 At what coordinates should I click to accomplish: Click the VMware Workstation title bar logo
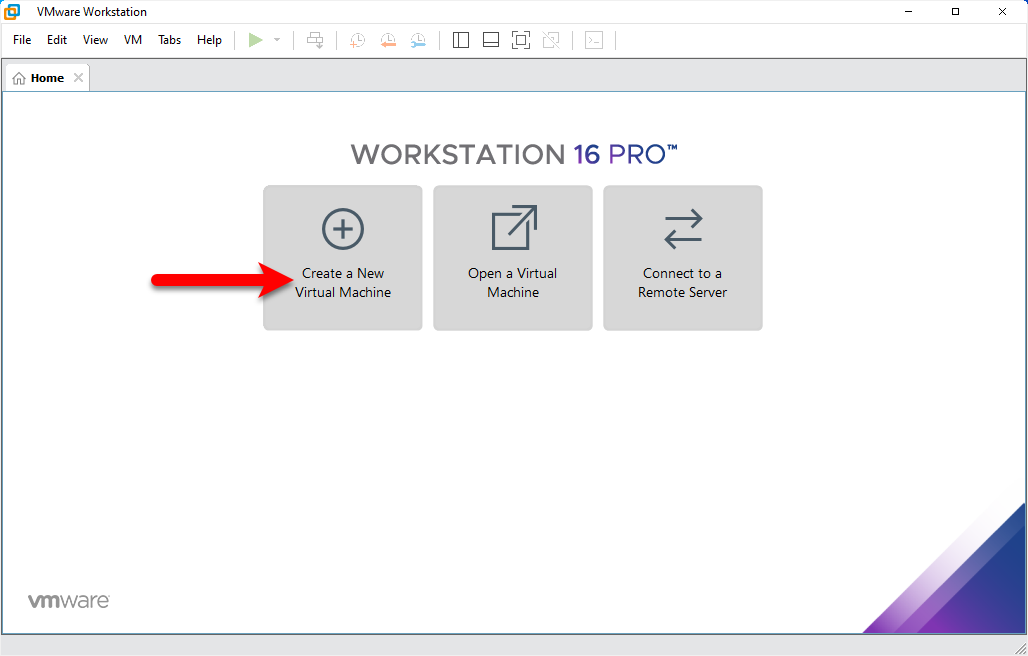12,11
